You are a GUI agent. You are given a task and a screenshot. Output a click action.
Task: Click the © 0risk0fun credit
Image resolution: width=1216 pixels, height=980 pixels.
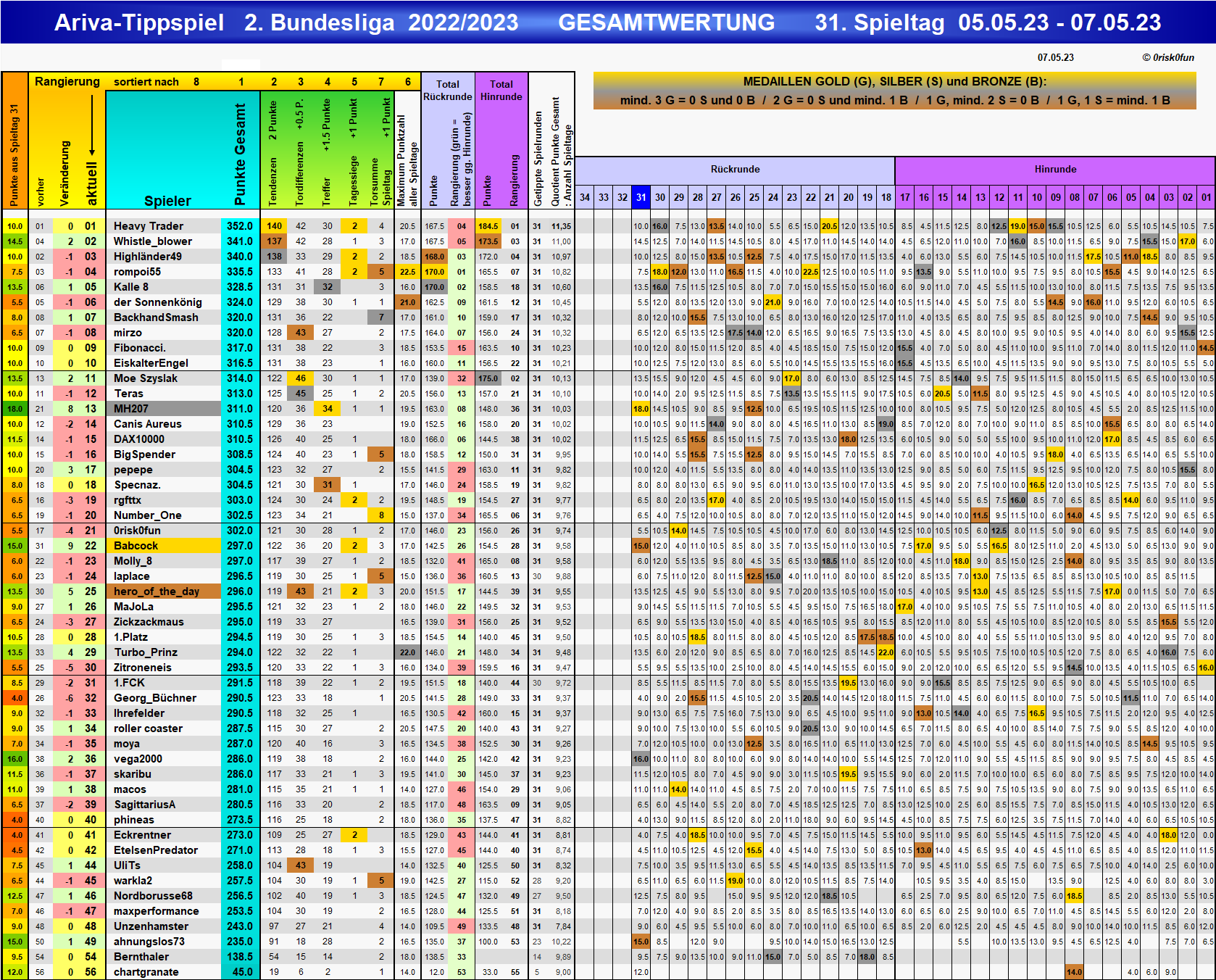(x=1168, y=57)
